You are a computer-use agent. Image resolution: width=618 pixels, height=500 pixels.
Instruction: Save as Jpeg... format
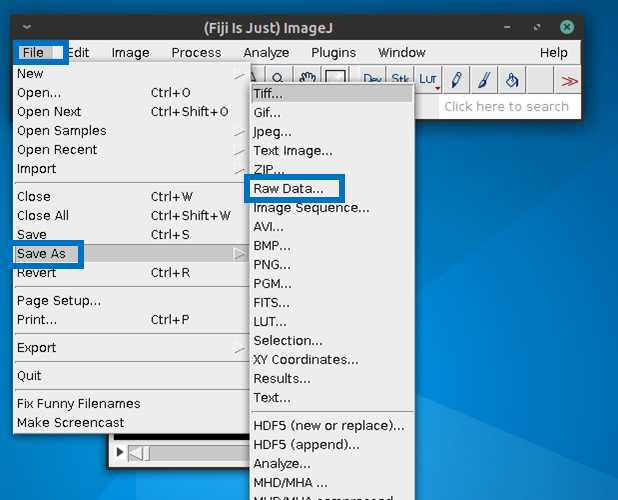coord(332,132)
